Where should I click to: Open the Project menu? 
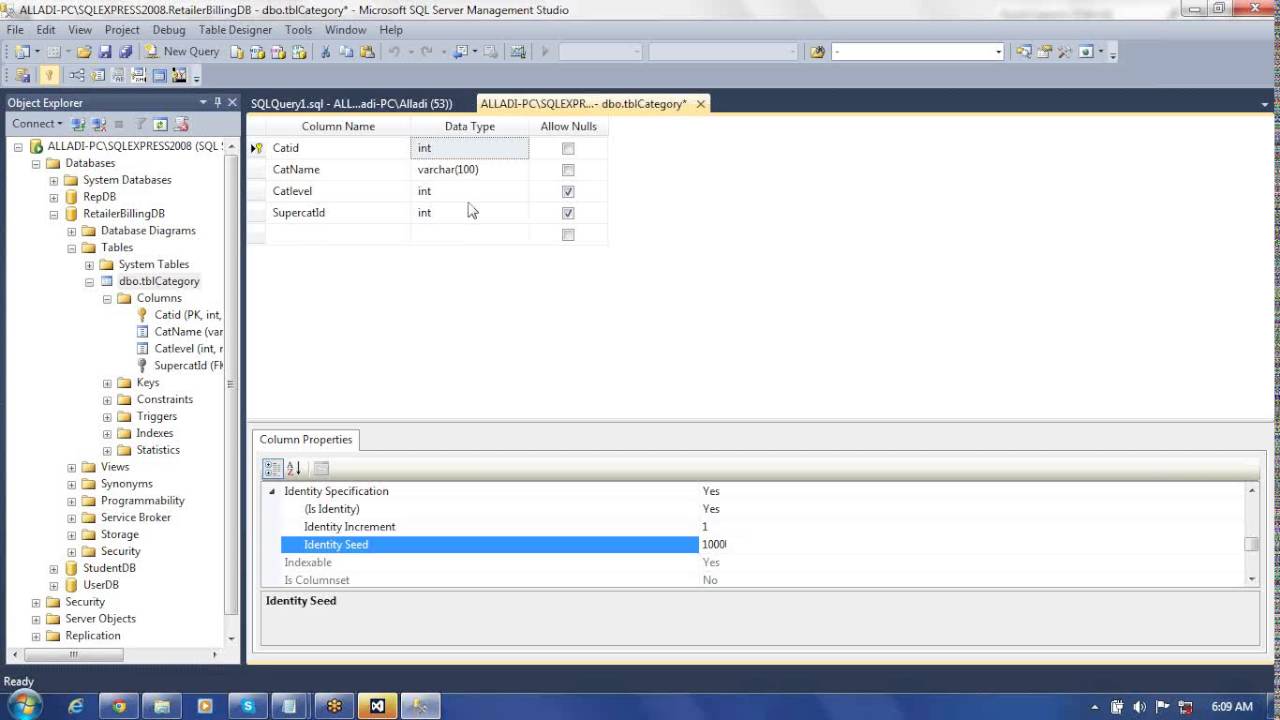tap(122, 29)
